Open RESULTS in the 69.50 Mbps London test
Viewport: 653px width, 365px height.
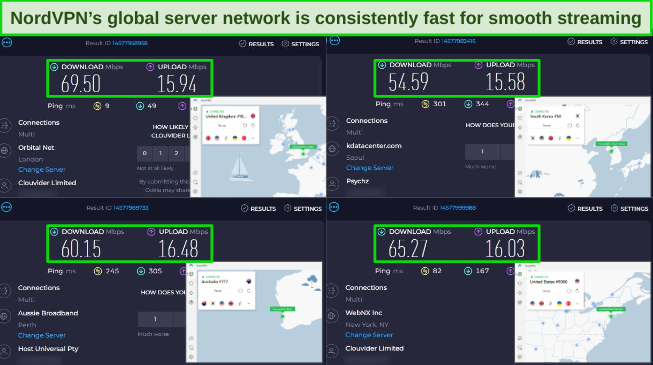click(x=257, y=44)
